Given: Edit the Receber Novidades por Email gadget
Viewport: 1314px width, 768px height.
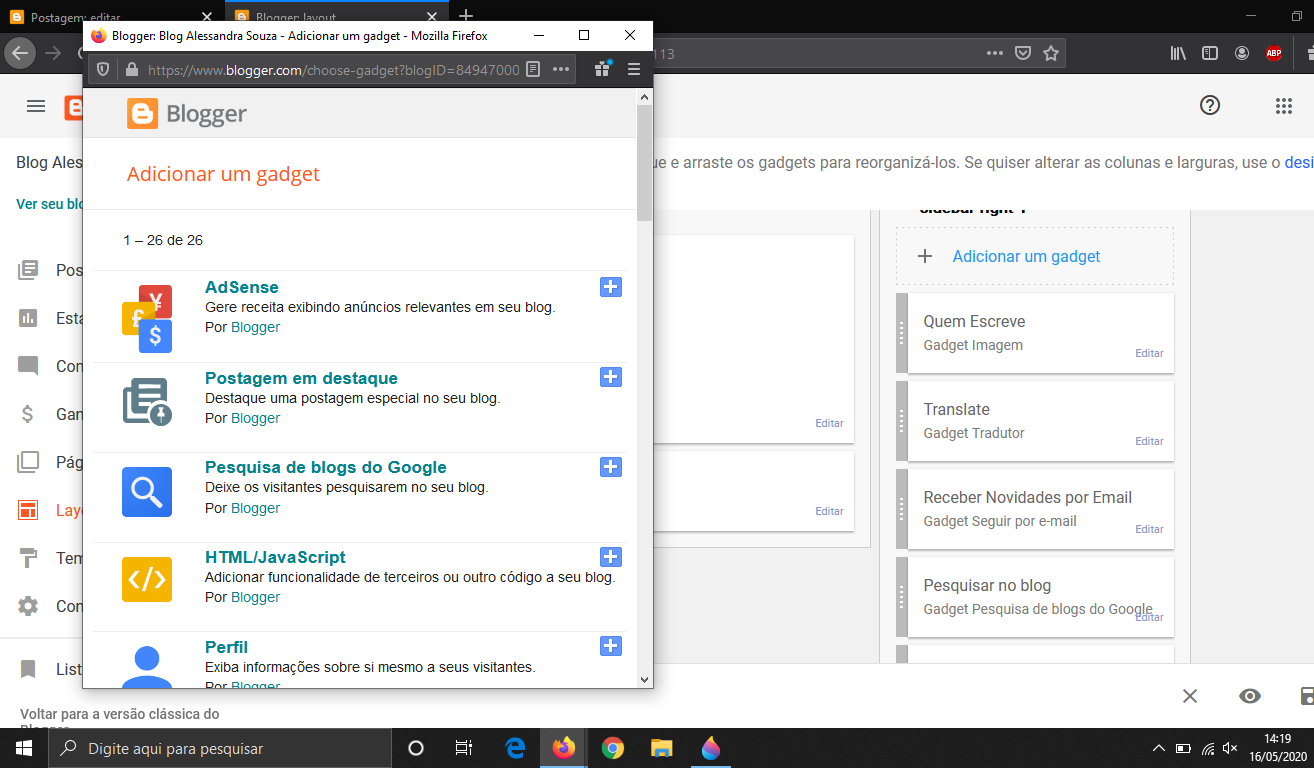Looking at the screenshot, I should pos(1149,529).
